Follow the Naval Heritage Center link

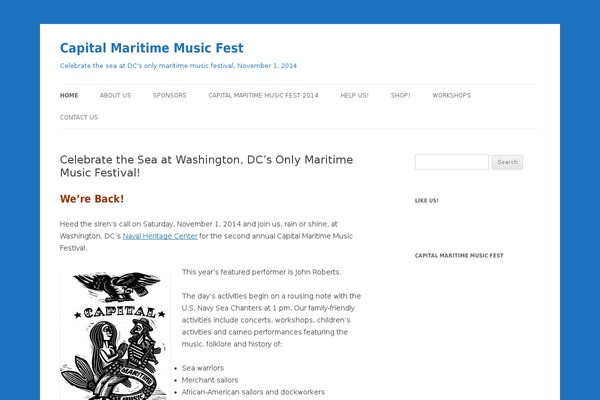(x=160, y=236)
